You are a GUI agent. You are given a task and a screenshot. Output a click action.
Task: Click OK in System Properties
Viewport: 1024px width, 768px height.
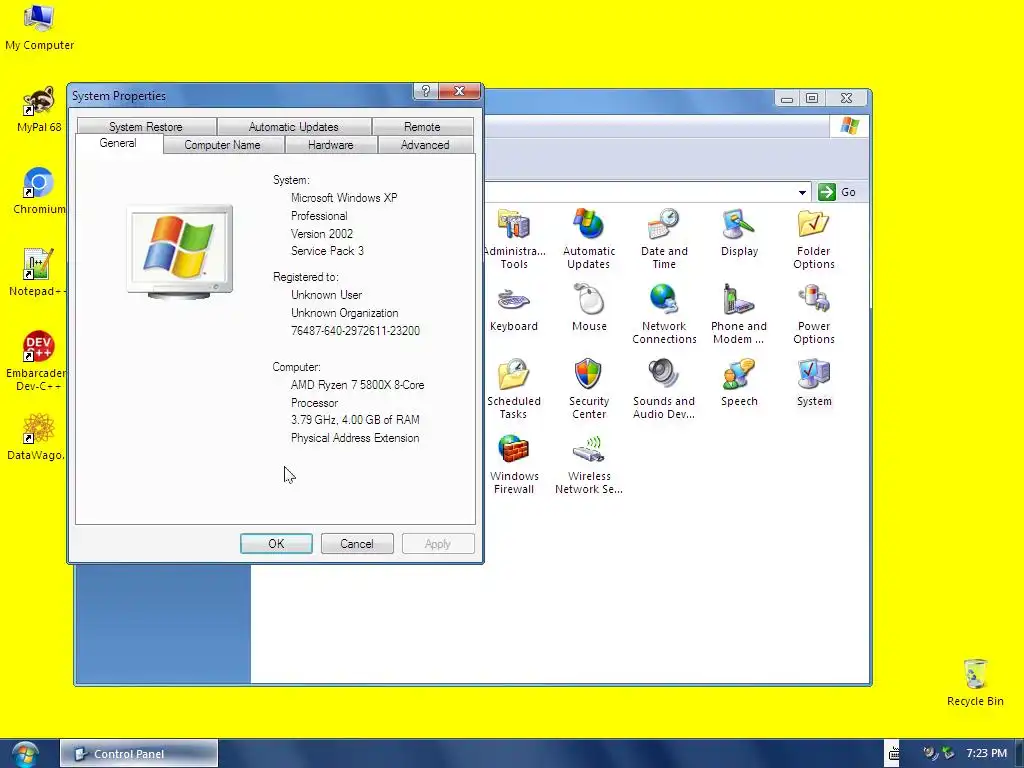pos(276,543)
